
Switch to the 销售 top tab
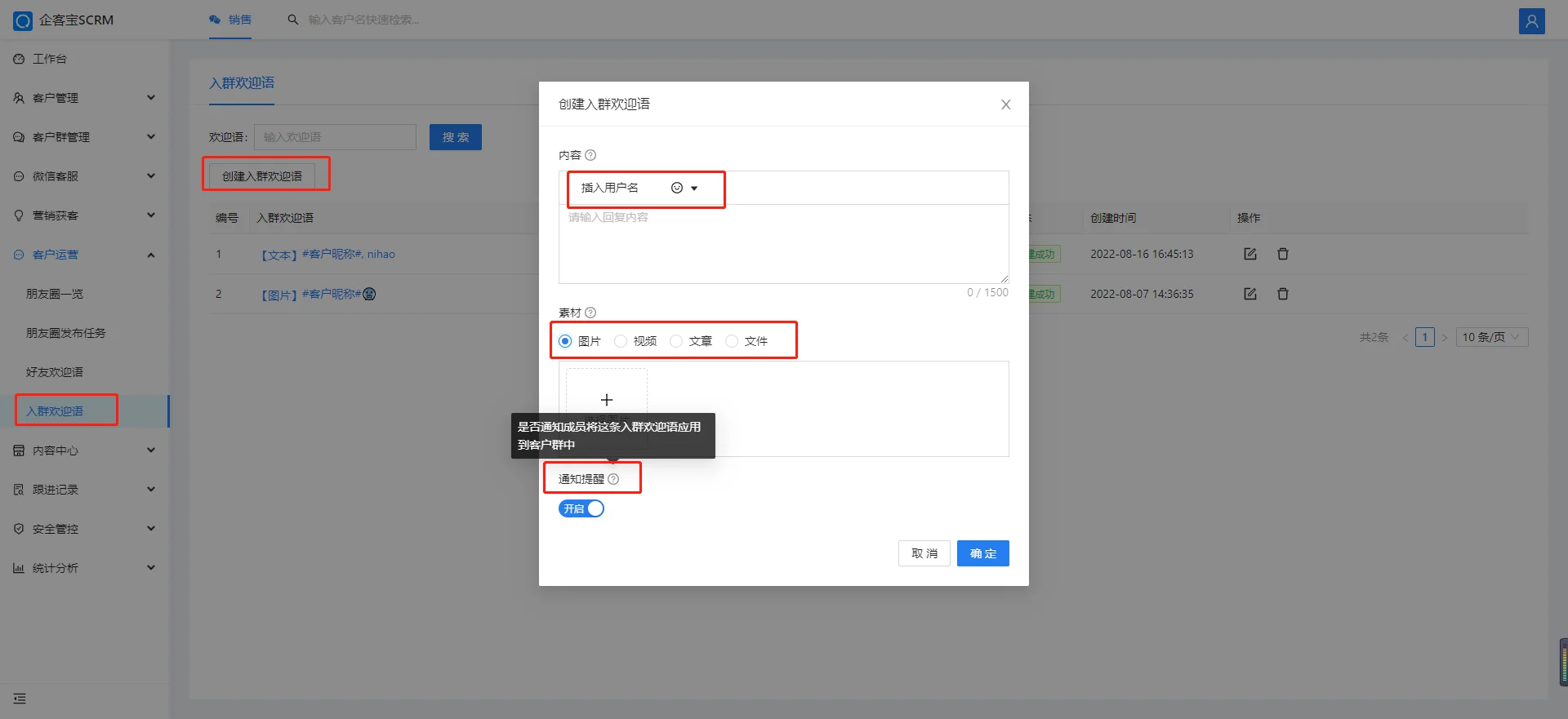coord(230,20)
